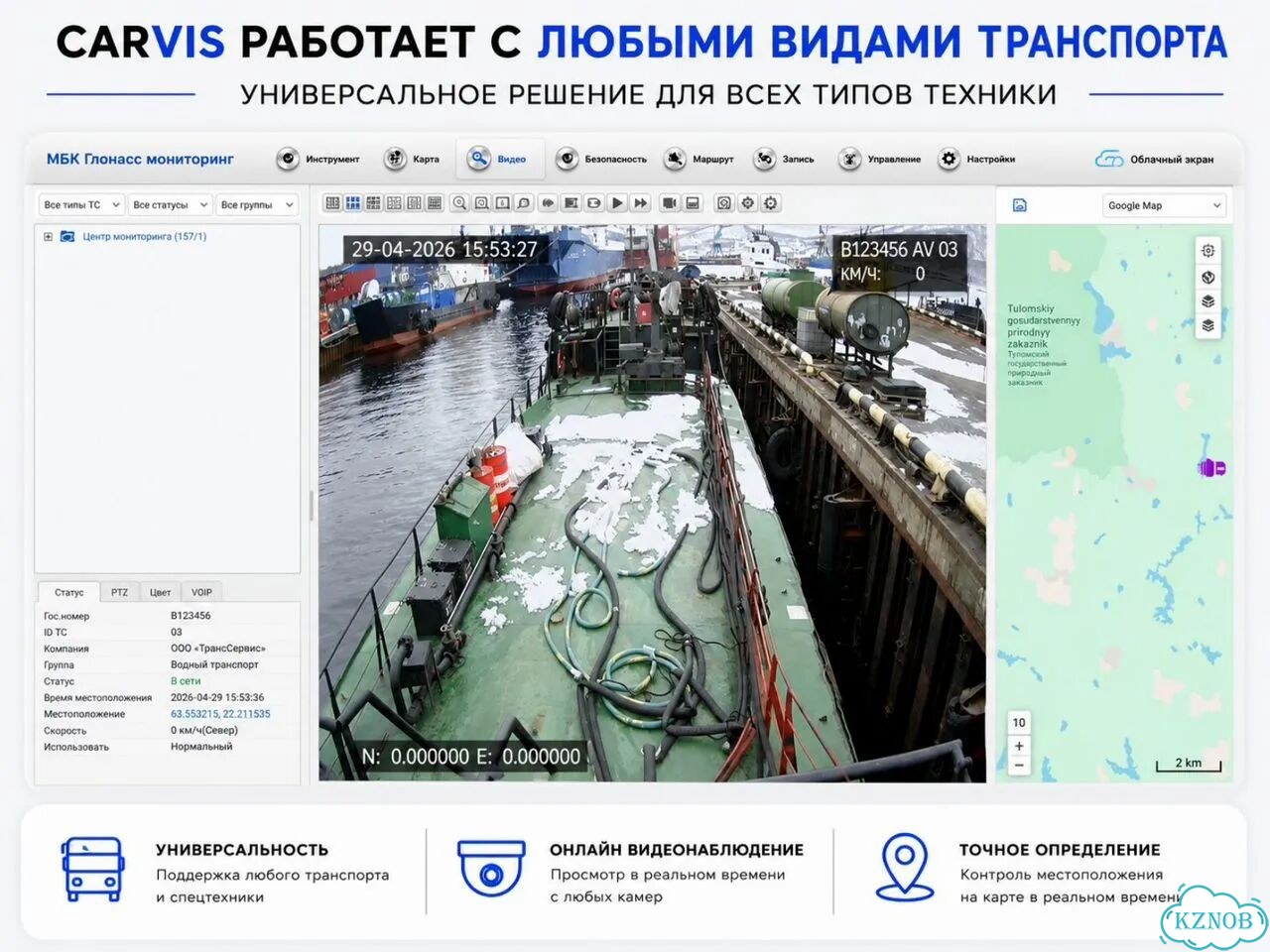Image resolution: width=1270 pixels, height=952 pixels.
Task: Click the live ship camera video feed
Action: point(653,503)
